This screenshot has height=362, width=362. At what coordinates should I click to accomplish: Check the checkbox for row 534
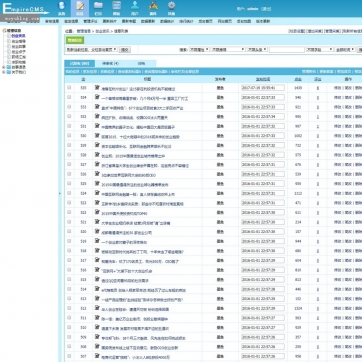coord(69,97)
